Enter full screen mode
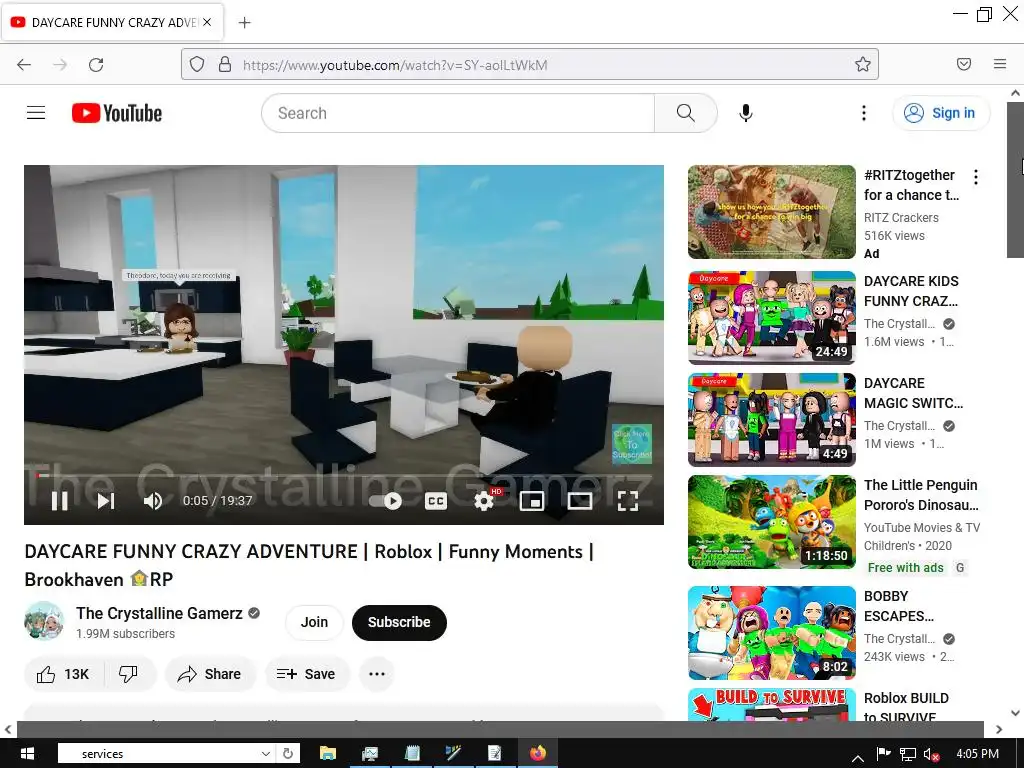Screen dimensions: 1024x768 [x=628, y=501]
